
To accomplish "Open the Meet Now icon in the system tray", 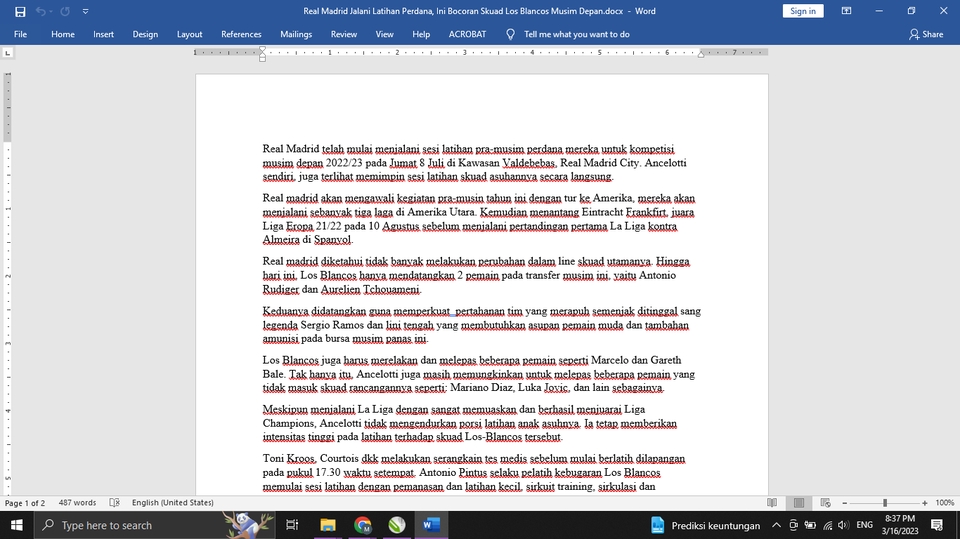I will (x=793, y=525).
